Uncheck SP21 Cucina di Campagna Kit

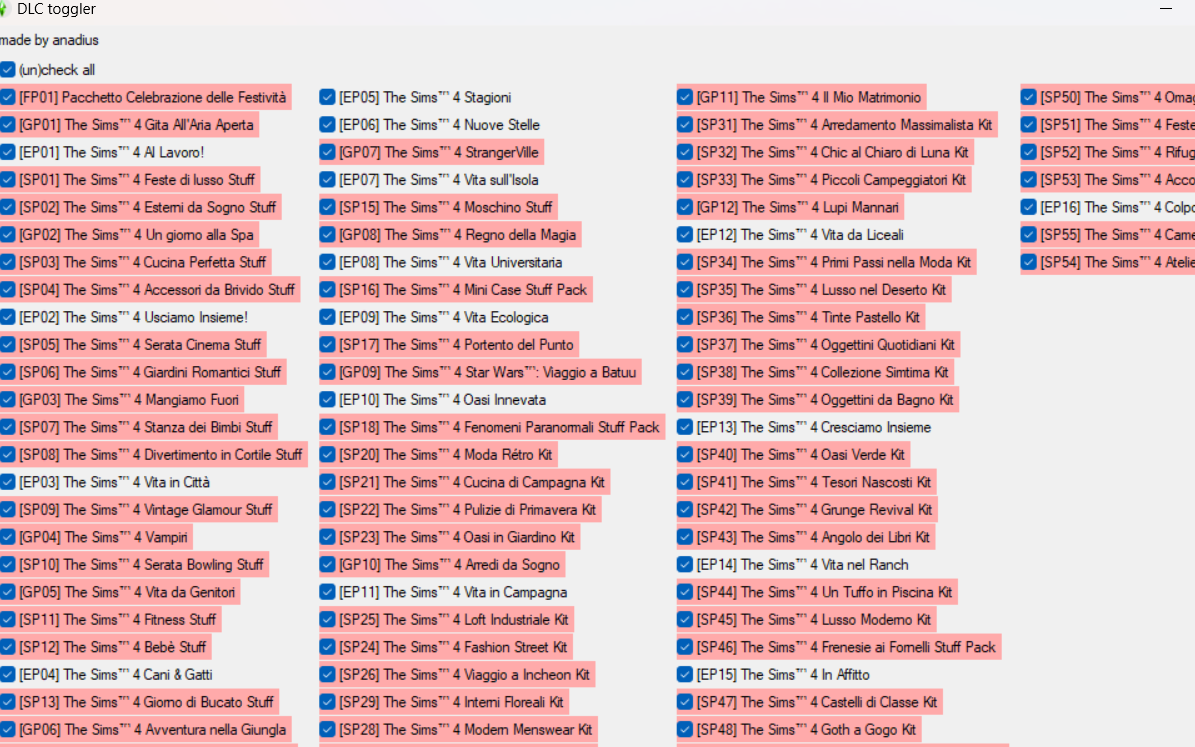click(328, 481)
